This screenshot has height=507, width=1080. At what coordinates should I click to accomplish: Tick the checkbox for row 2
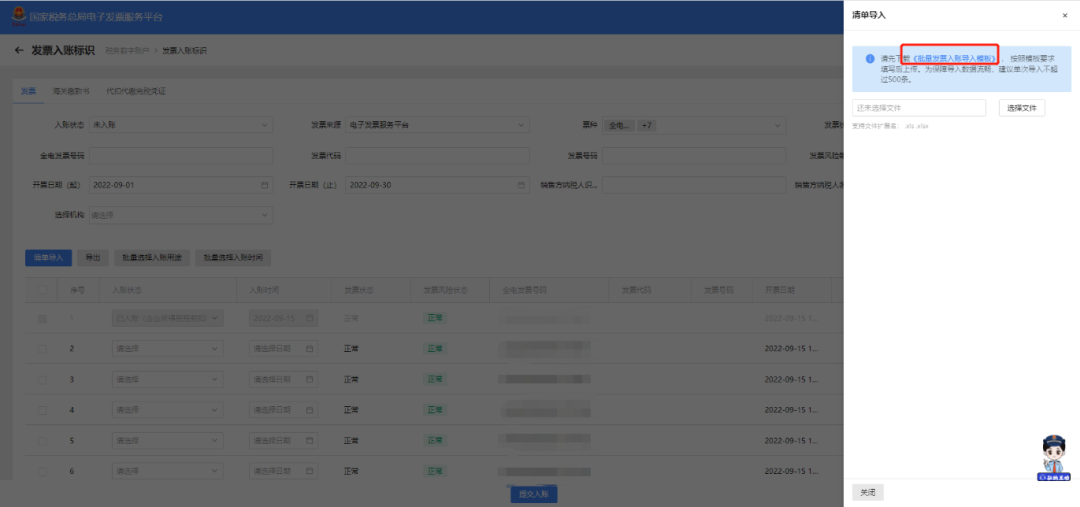coord(42,349)
